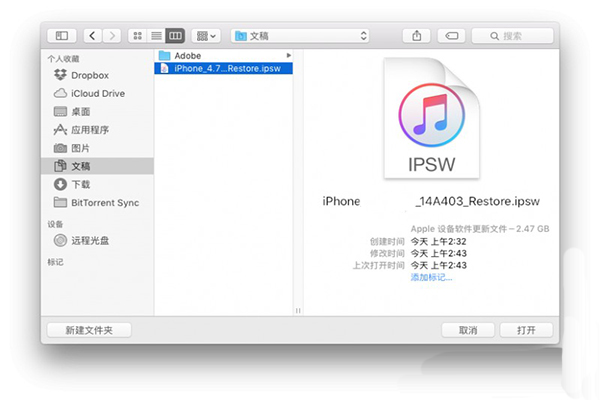
Task: Click the 新建文件夹 button
Action: (89, 330)
